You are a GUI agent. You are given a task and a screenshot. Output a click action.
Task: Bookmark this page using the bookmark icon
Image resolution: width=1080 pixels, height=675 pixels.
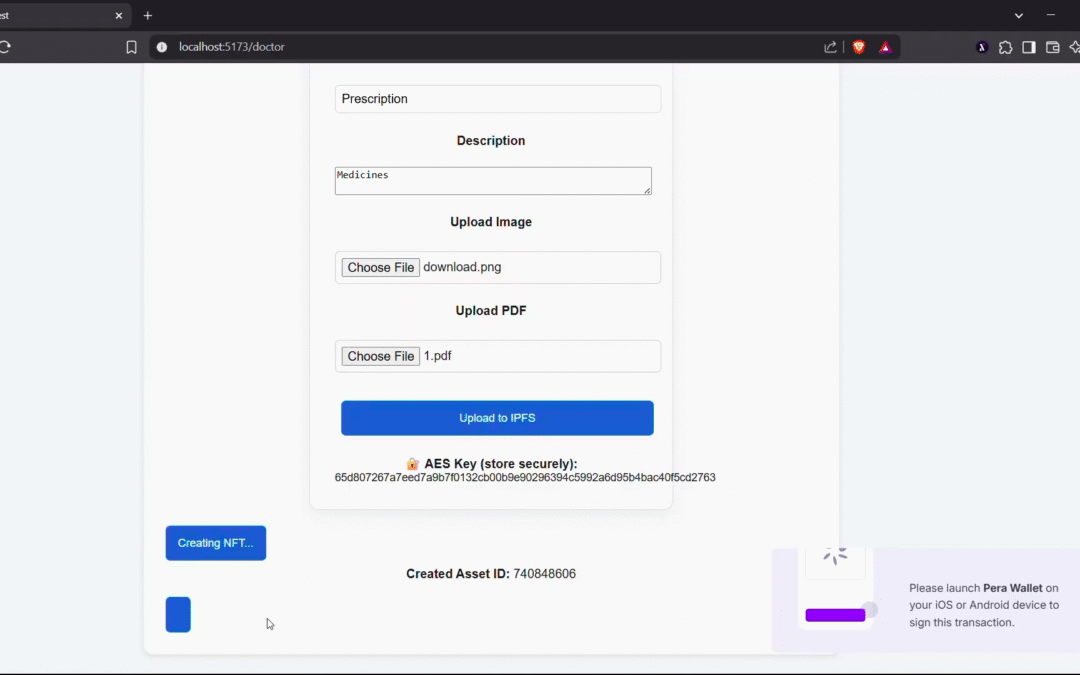pos(131,46)
